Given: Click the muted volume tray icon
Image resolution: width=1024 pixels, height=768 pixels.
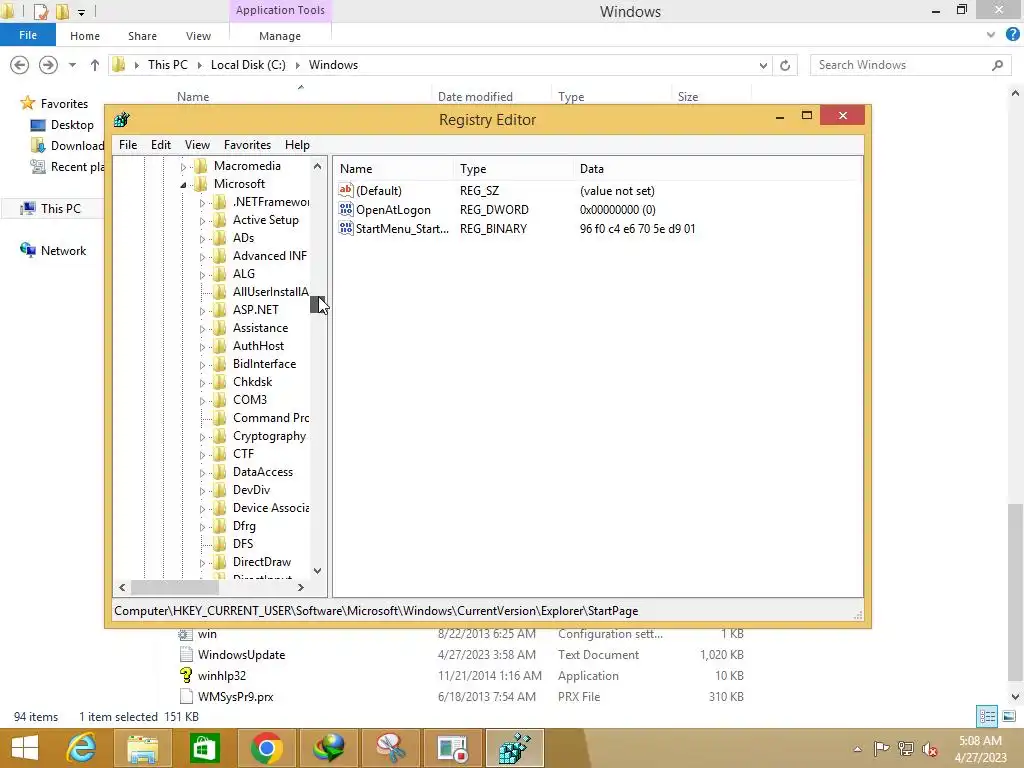Looking at the screenshot, I should tap(930, 748).
